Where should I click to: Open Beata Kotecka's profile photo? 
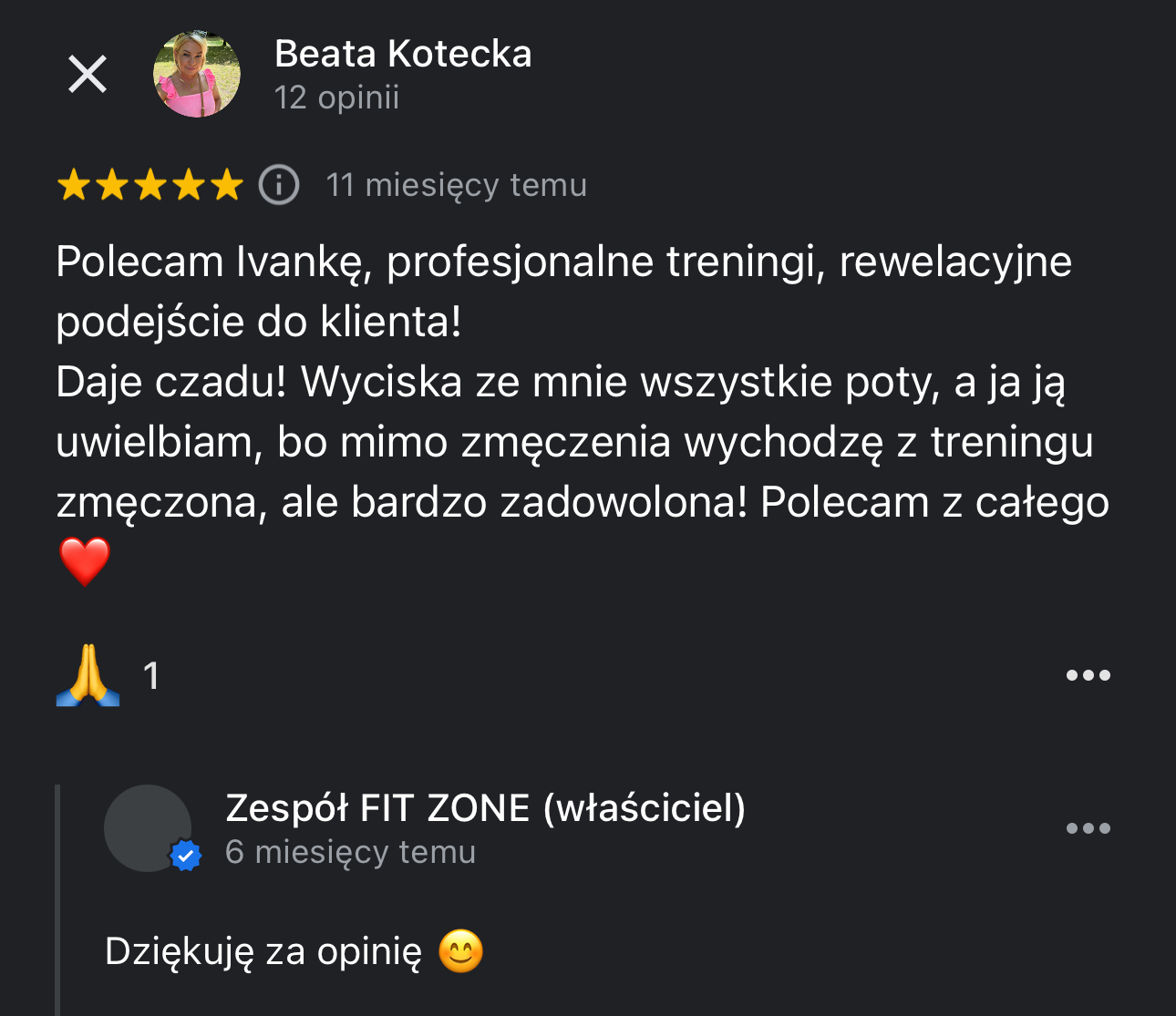tap(197, 74)
